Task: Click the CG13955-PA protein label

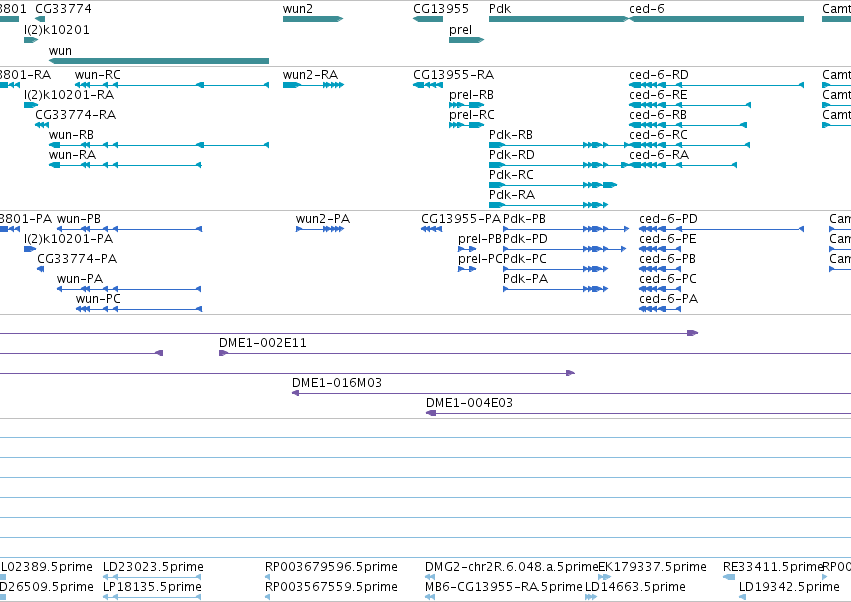Action: 461,219
